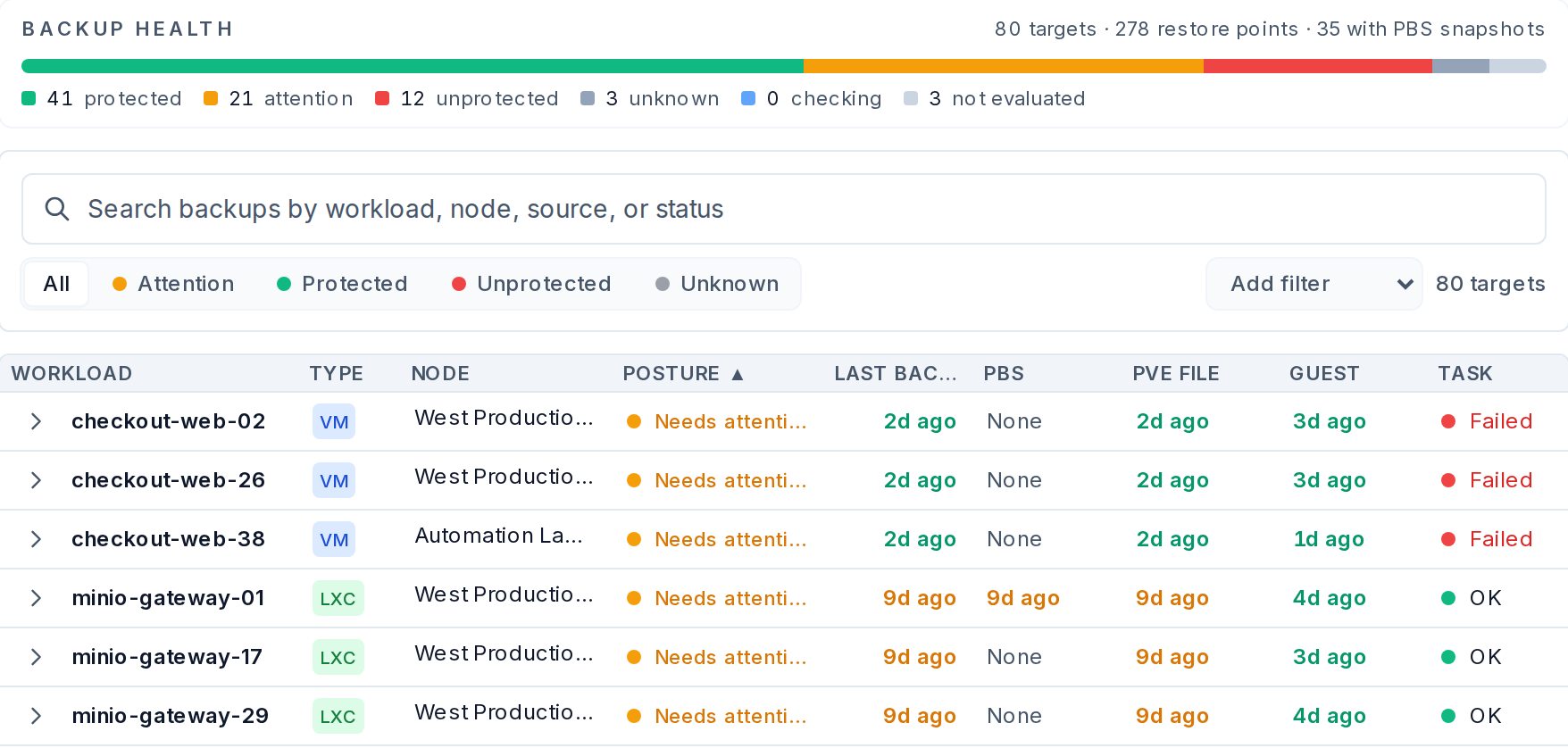
Task: Expand the checkout-web-26 row
Action: pyautogui.click(x=36, y=480)
